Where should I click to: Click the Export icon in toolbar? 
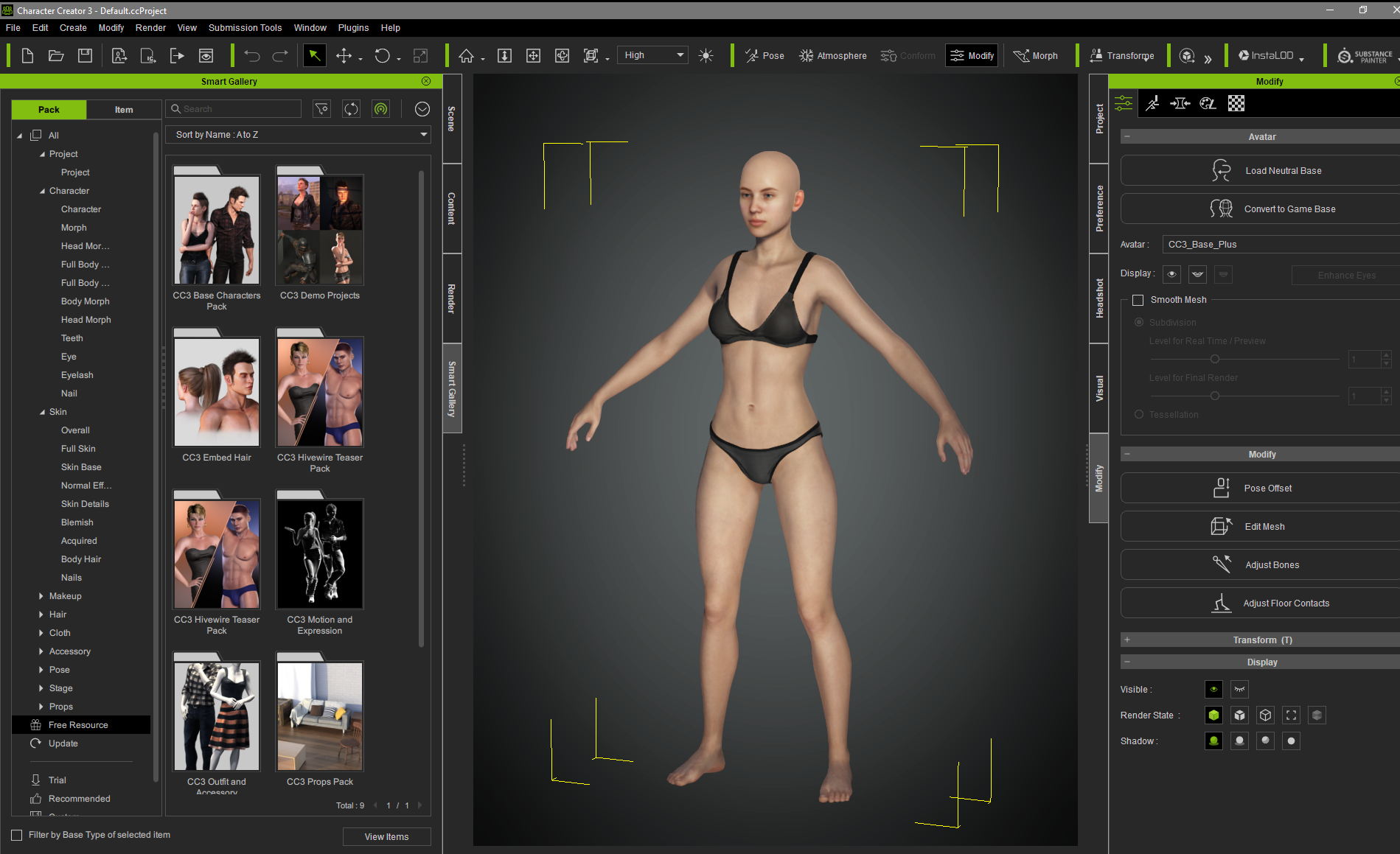point(177,56)
